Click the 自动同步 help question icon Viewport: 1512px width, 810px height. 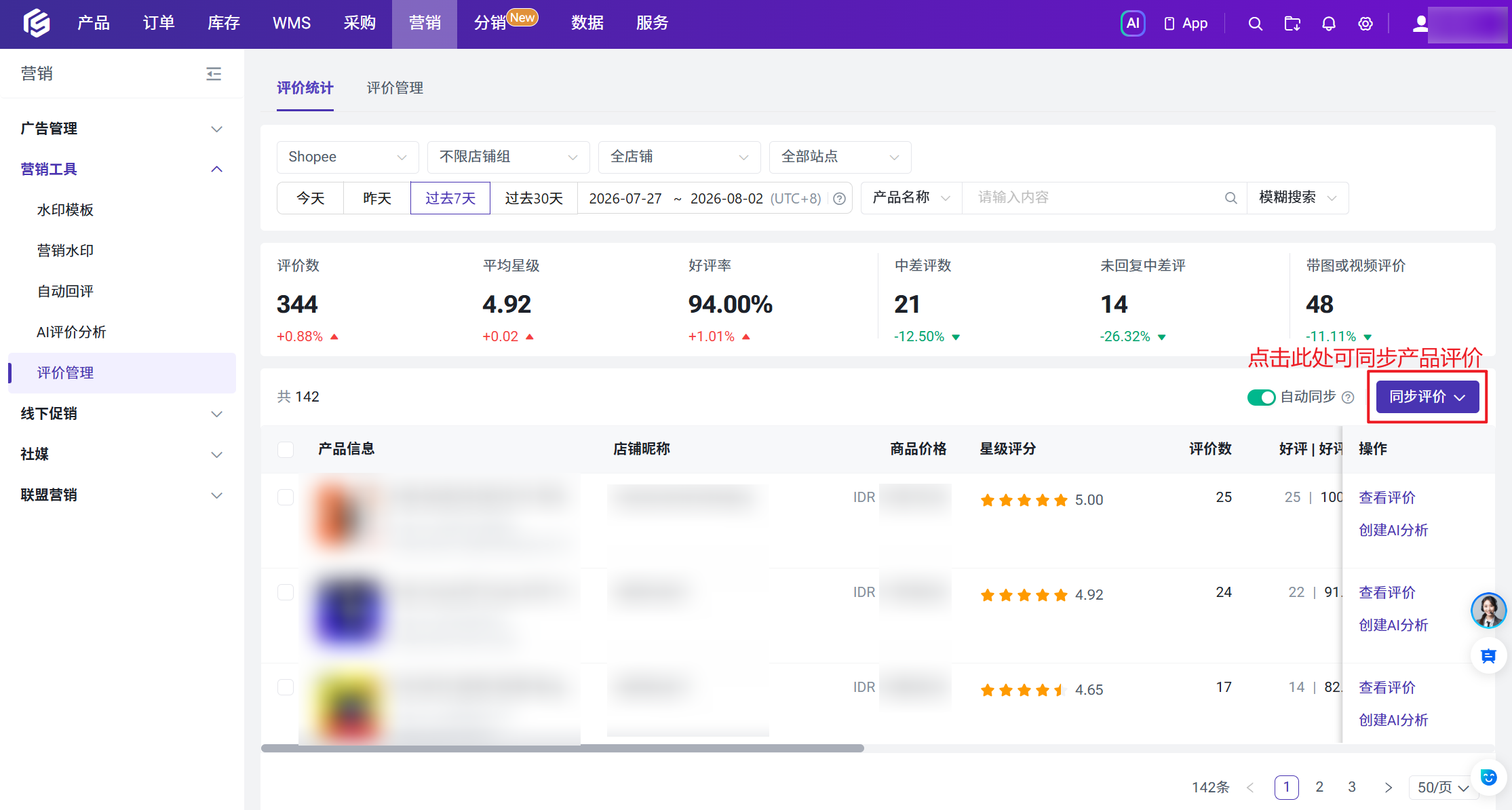(x=1348, y=398)
